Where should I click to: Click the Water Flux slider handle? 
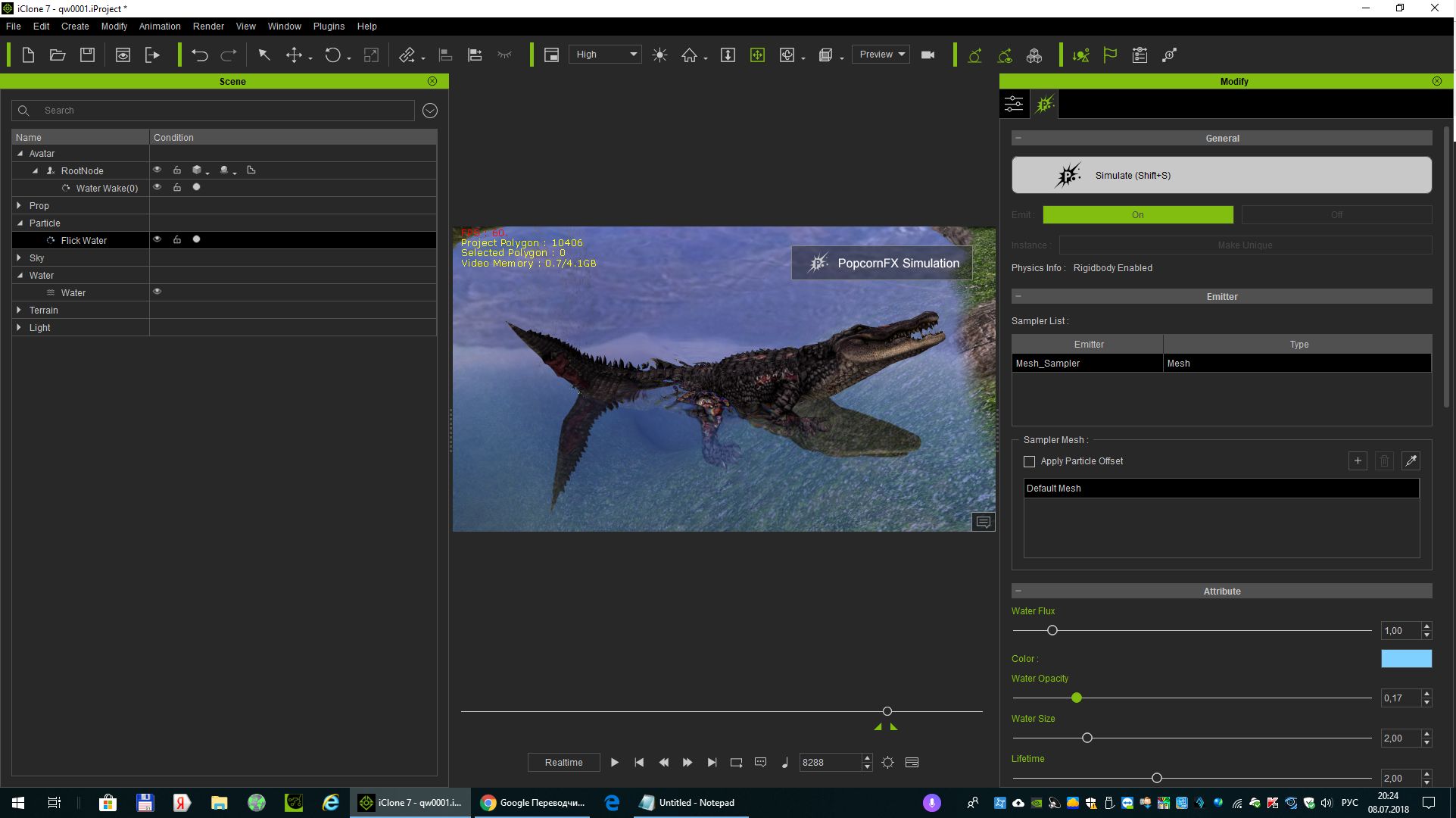tap(1052, 630)
